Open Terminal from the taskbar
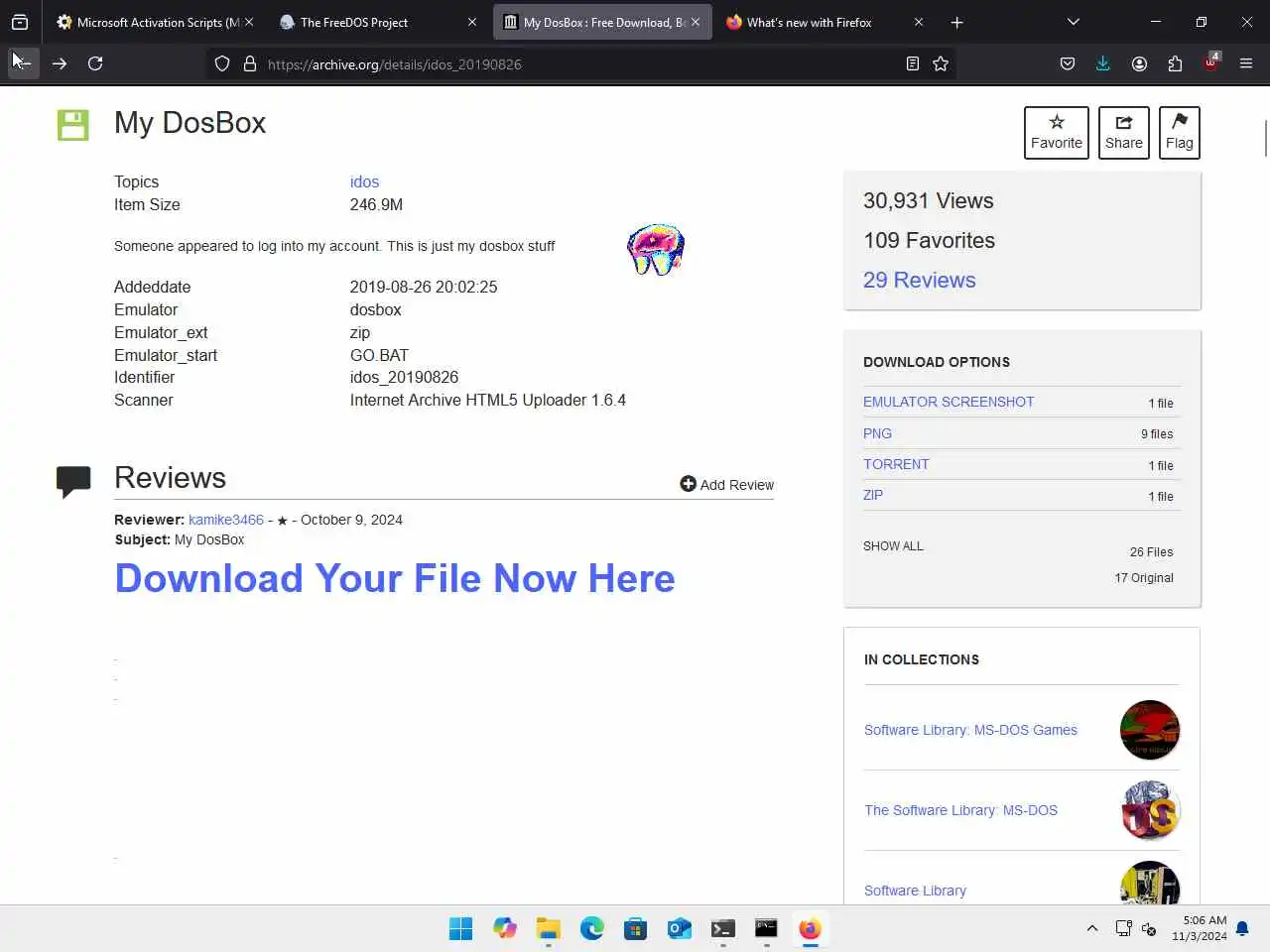The image size is (1270, 952). tap(723, 928)
